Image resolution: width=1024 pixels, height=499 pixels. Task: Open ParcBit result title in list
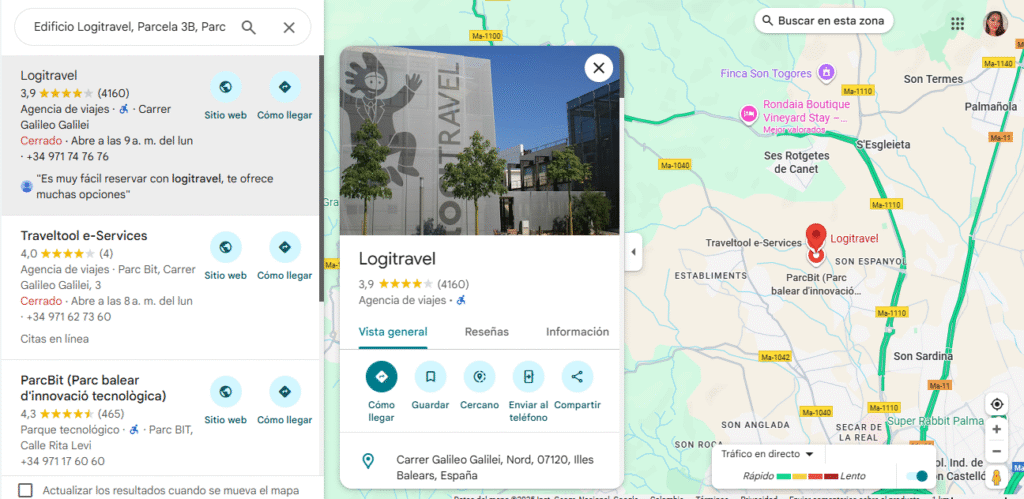point(93,388)
